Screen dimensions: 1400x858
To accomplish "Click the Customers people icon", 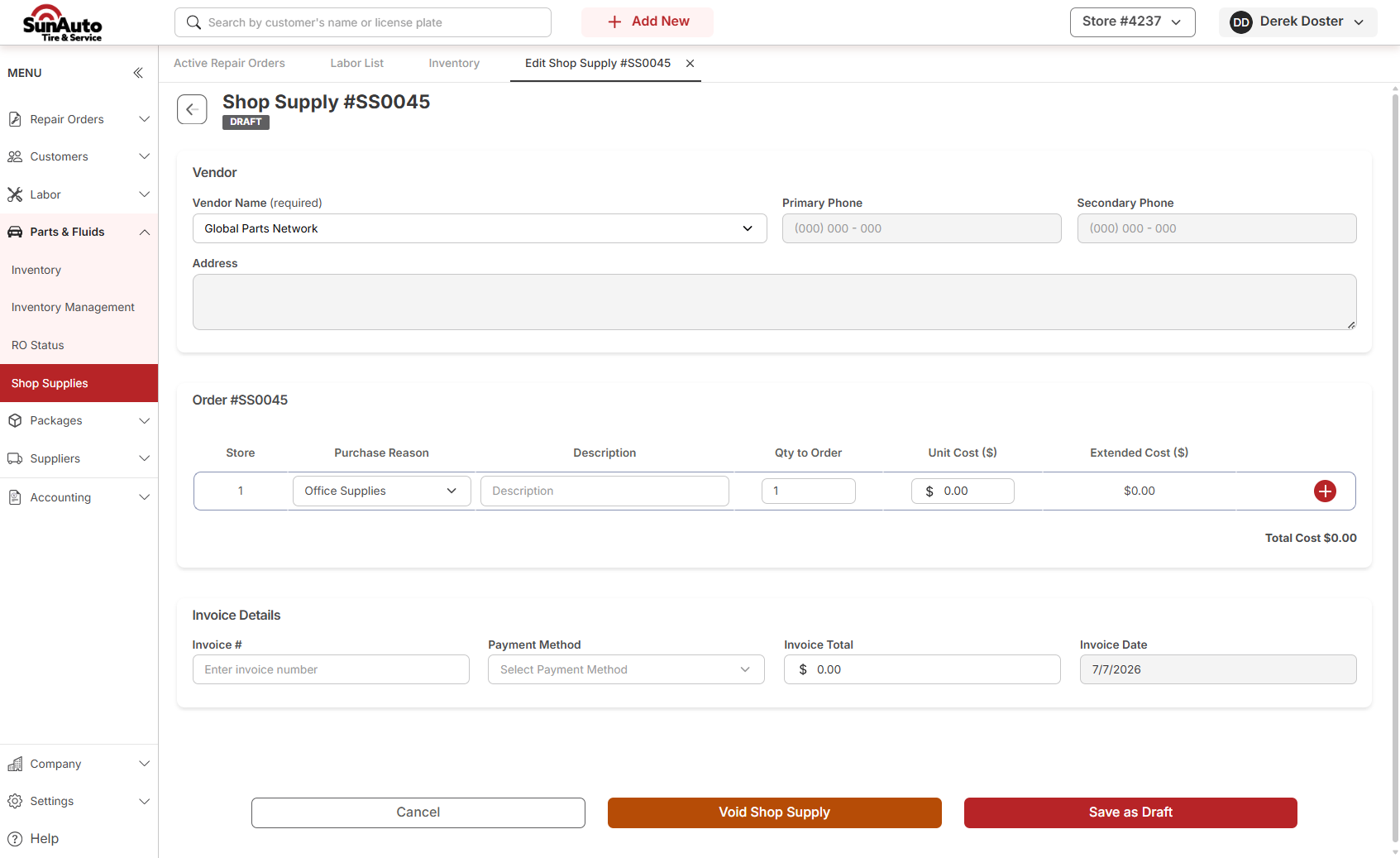I will [15, 156].
